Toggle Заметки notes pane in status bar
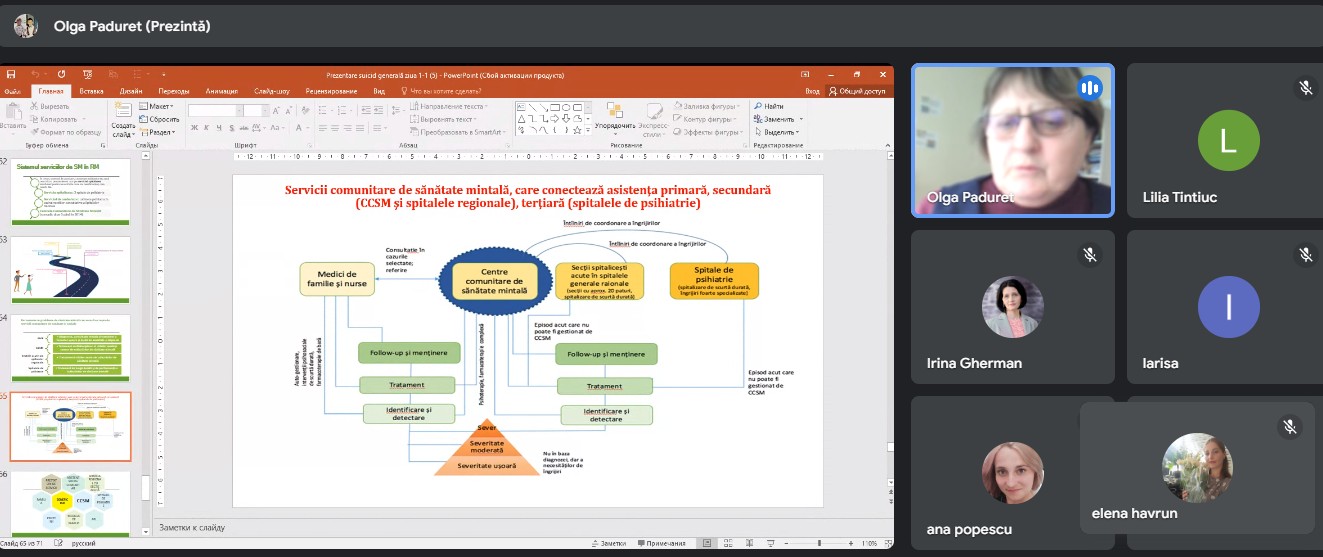Viewport: 1323px width, 557px height. [606, 543]
